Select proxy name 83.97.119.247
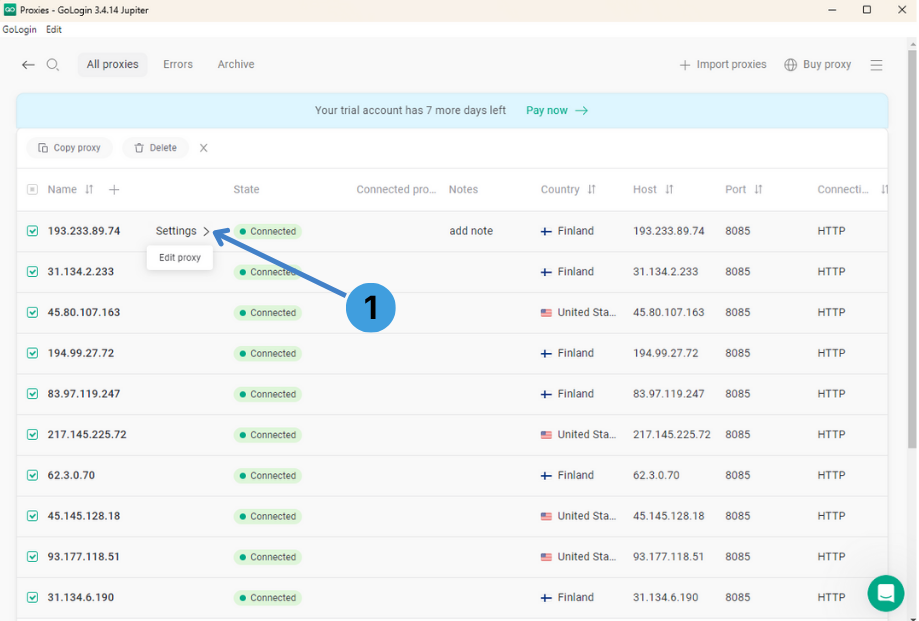Screen dimensions: 919x621 pos(84,394)
